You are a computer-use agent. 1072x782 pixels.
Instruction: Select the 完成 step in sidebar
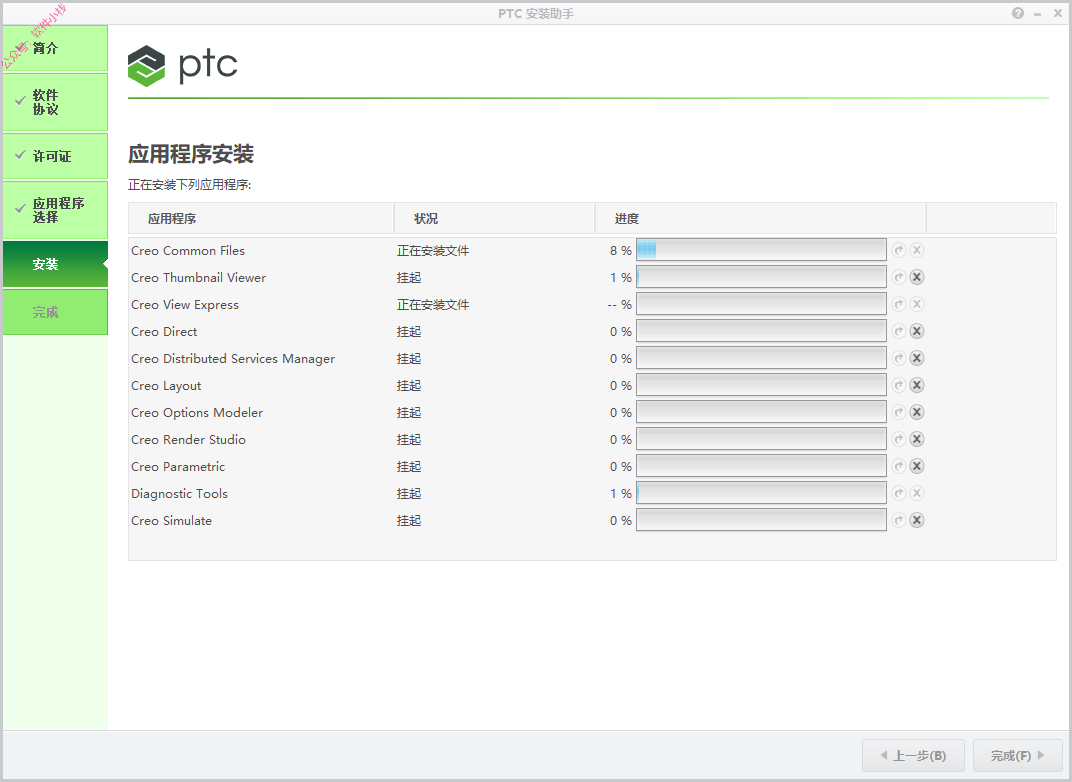(55, 312)
